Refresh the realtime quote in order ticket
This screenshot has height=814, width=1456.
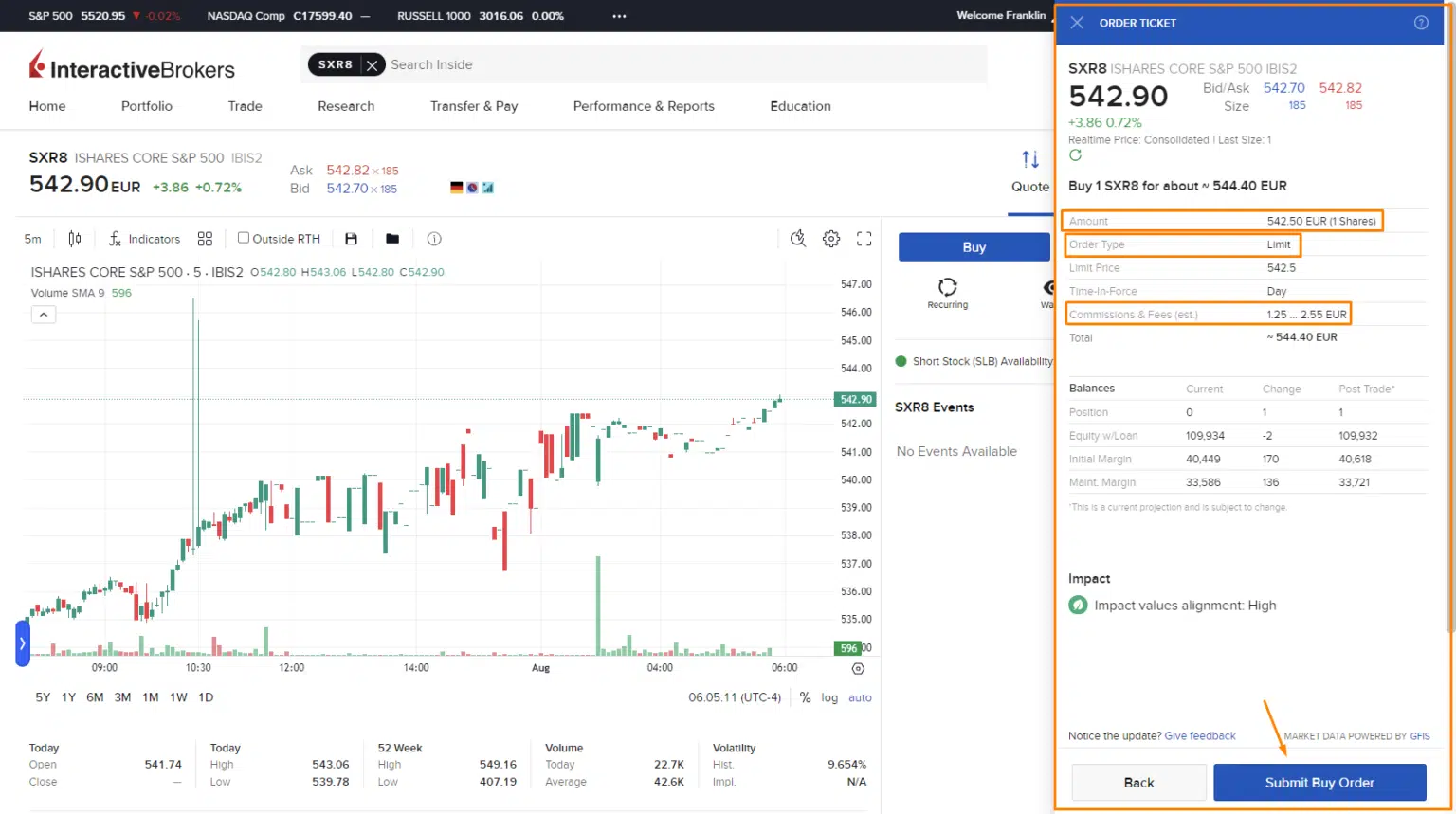(x=1076, y=155)
